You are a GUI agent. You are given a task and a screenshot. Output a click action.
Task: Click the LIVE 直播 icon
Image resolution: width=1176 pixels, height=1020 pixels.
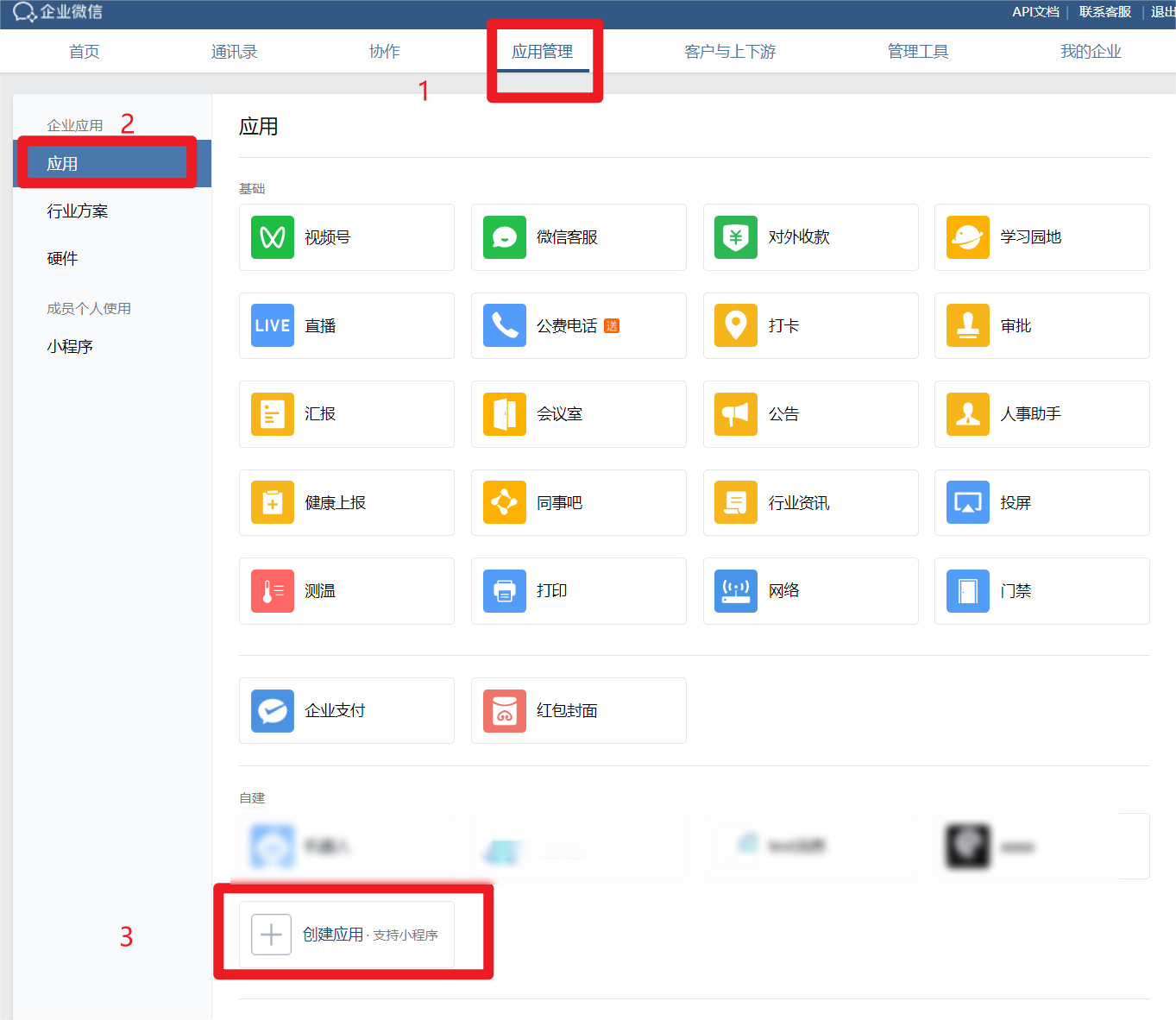[x=272, y=326]
